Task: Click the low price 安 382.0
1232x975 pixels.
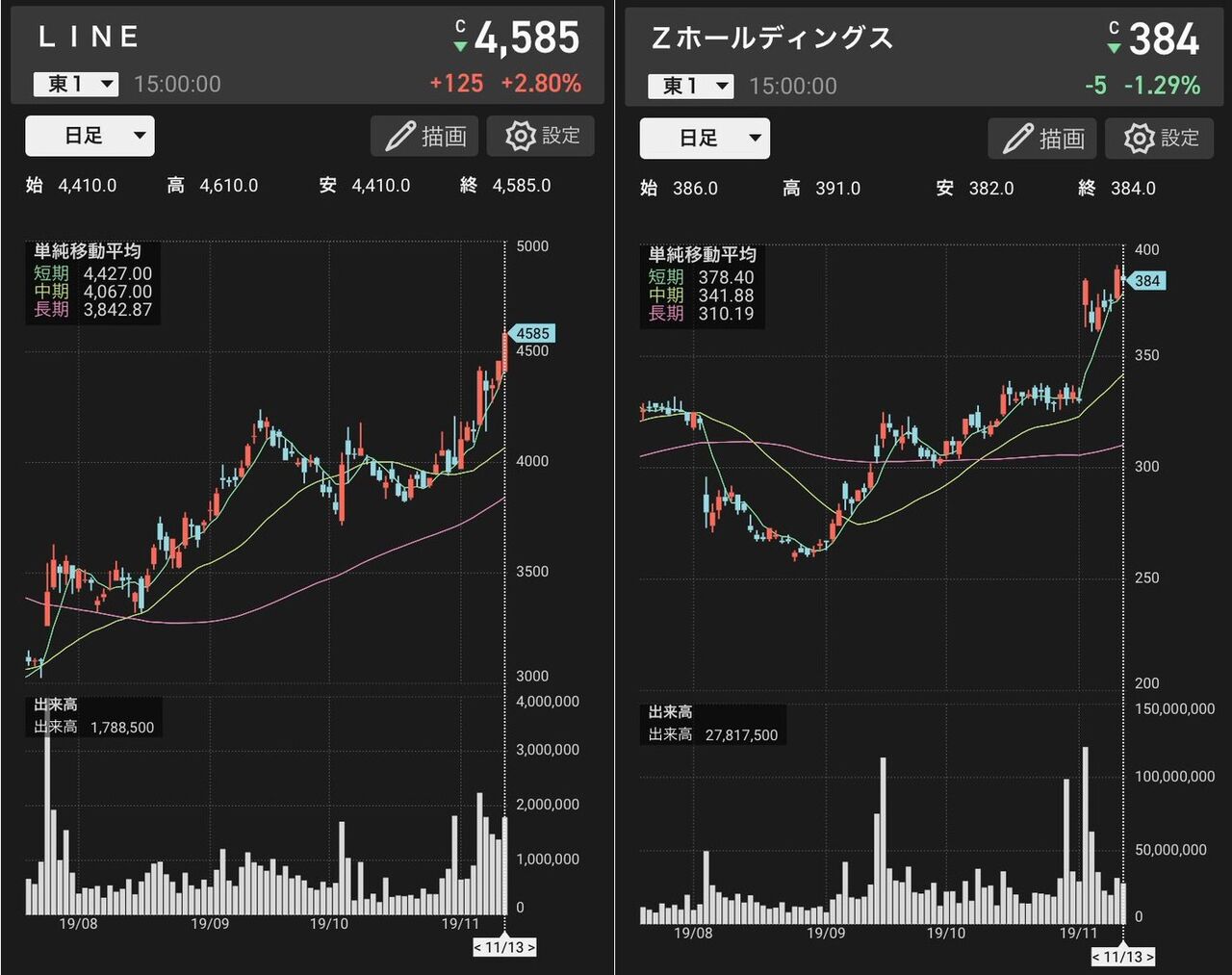Action: coord(975,188)
